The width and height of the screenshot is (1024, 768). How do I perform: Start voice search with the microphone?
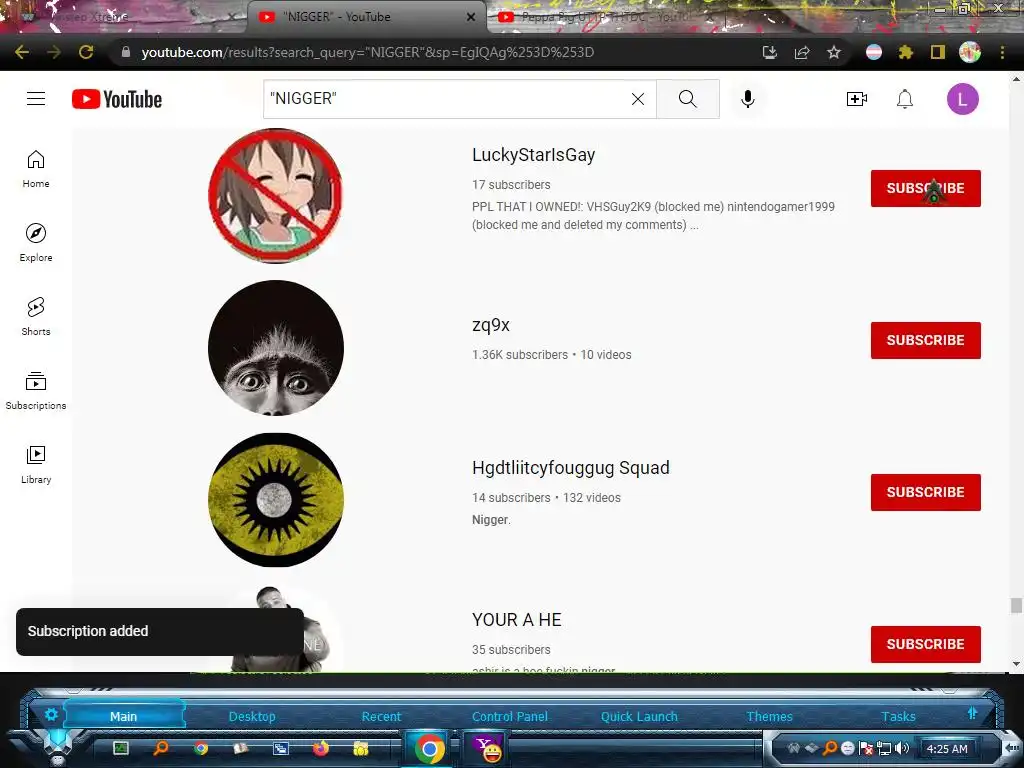coord(748,99)
